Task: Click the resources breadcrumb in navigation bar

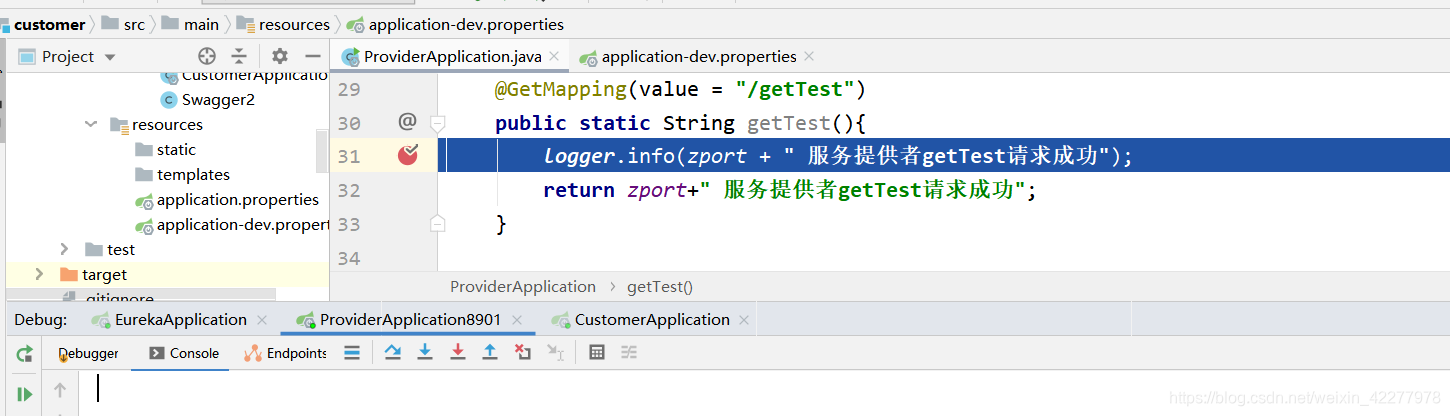Action: pos(283,24)
